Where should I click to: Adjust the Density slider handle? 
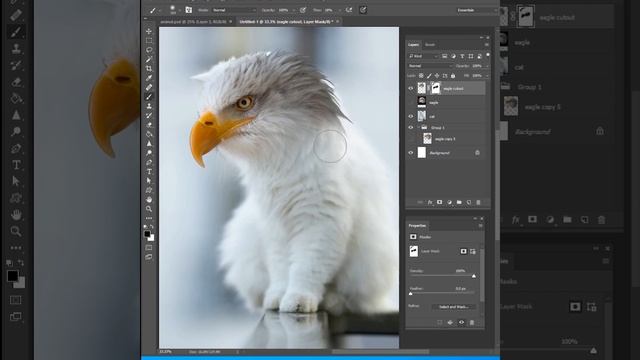(x=473, y=276)
